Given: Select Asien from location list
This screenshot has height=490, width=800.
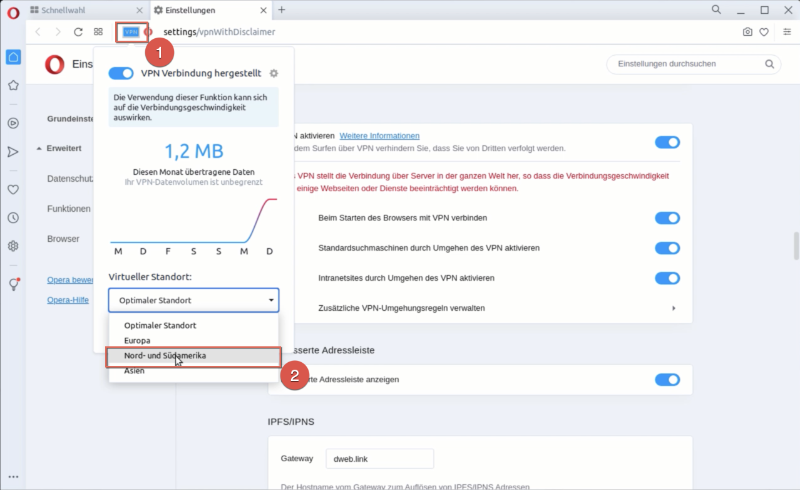Looking at the screenshot, I should pyautogui.click(x=193, y=371).
